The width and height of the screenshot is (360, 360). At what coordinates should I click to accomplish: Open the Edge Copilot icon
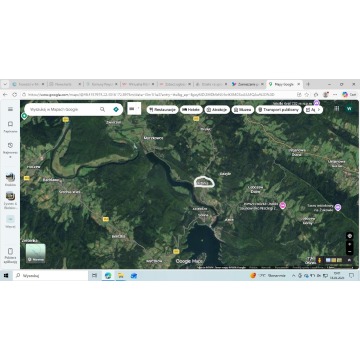point(346,95)
